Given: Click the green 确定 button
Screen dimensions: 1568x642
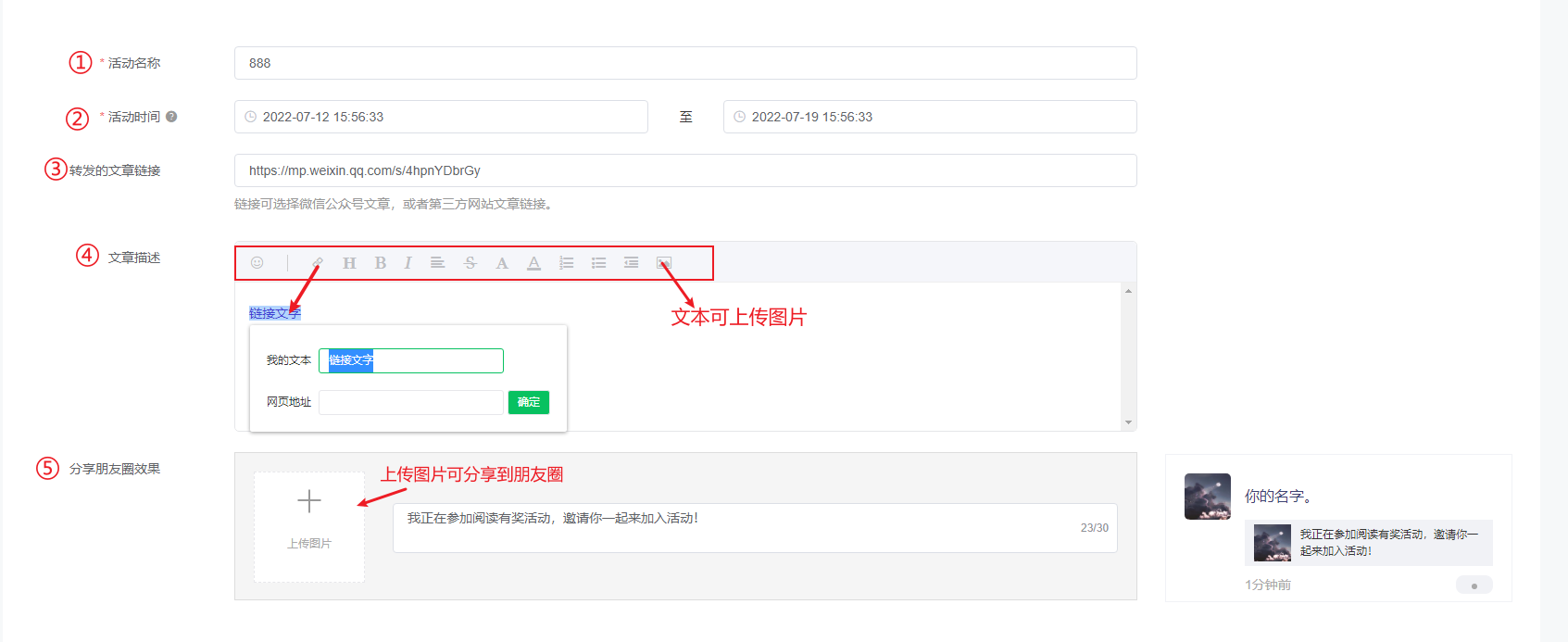Looking at the screenshot, I should 529,402.
